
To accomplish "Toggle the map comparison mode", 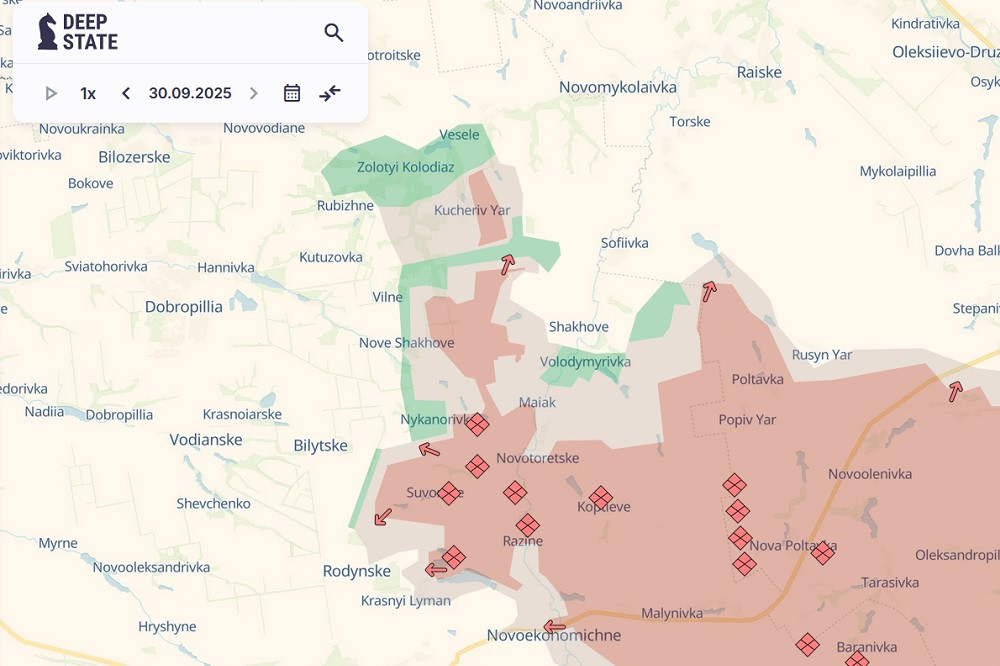I will [330, 93].
